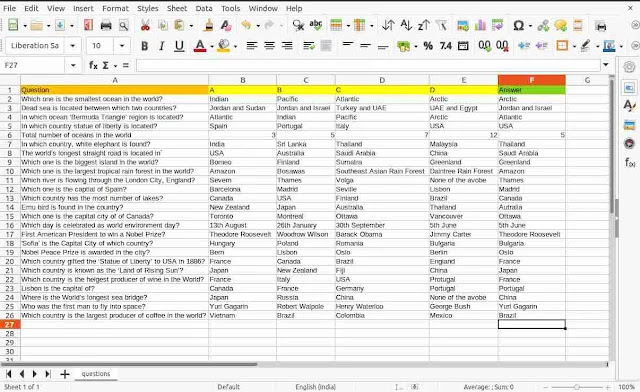Toggle Wrap Text

[309, 46]
